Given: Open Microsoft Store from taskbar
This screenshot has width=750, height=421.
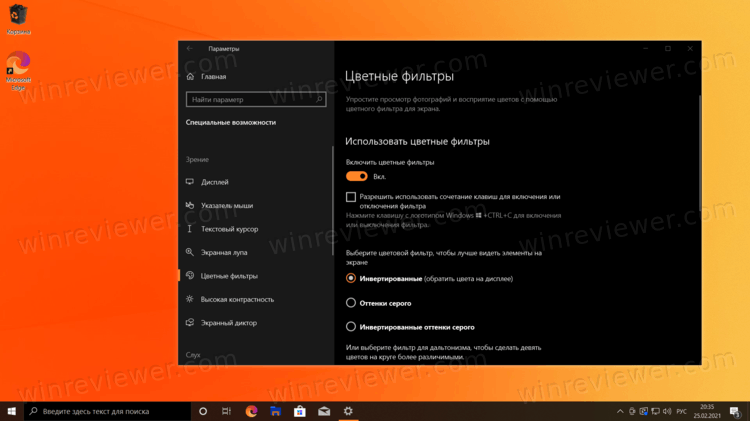Looking at the screenshot, I should pos(300,411).
